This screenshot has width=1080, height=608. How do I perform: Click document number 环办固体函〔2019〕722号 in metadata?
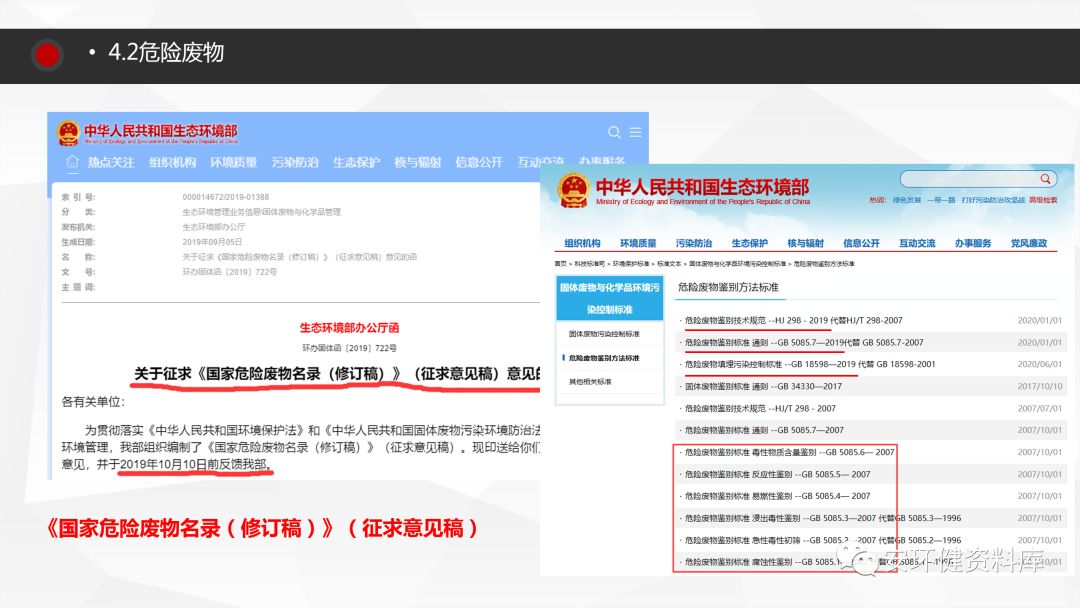click(x=229, y=272)
